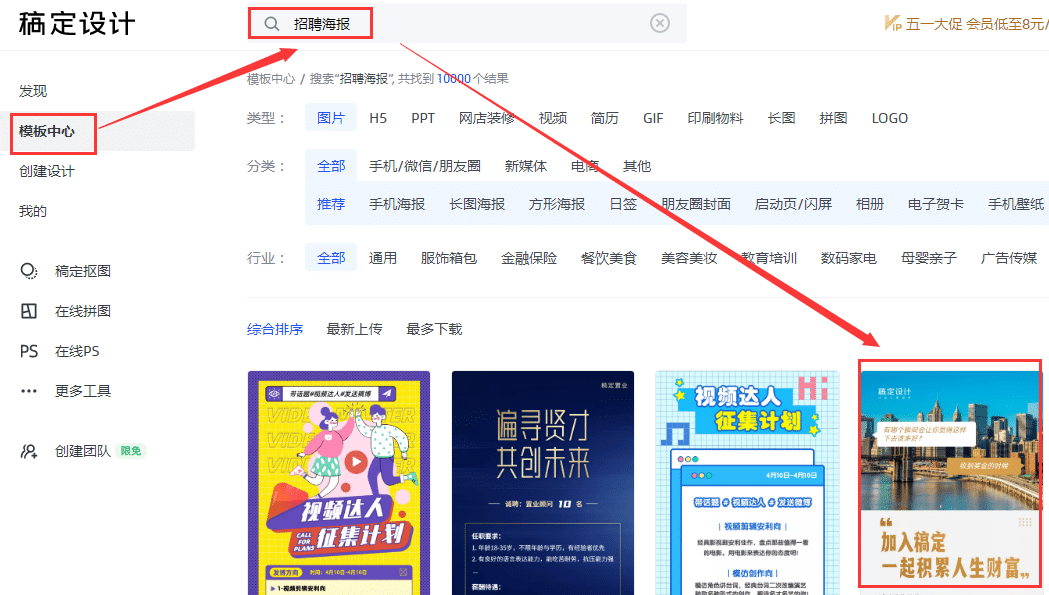Select the 拼图 type tab
The image size is (1049, 595).
pos(834,118)
